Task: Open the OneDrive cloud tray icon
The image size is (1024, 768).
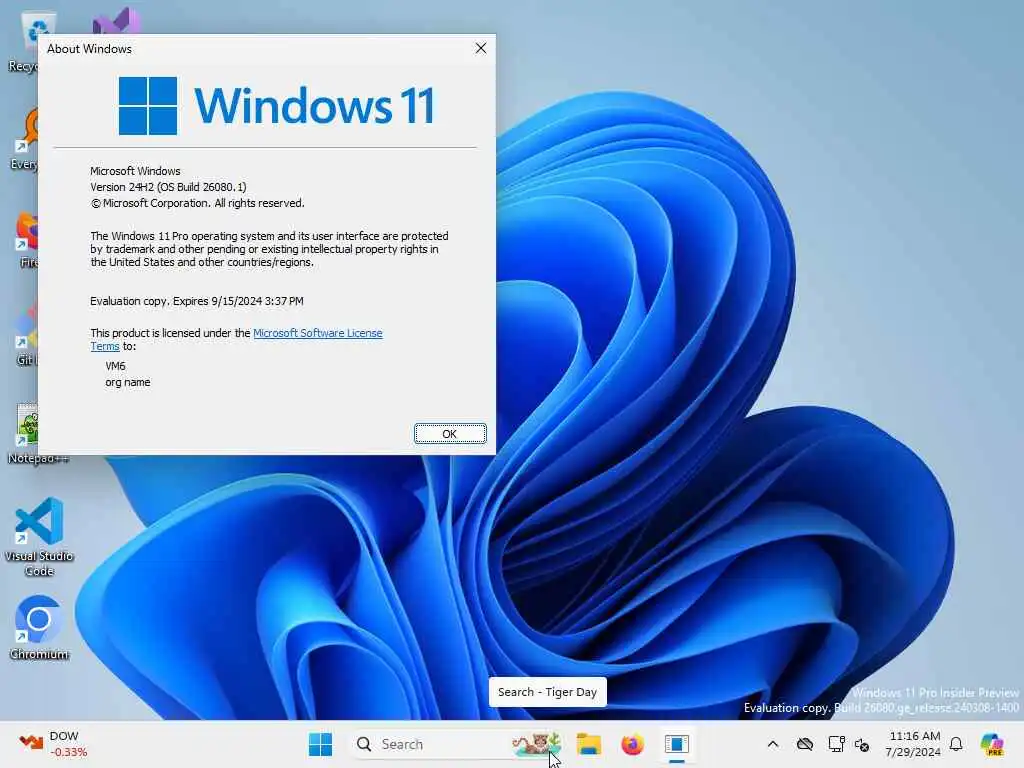Action: point(805,744)
